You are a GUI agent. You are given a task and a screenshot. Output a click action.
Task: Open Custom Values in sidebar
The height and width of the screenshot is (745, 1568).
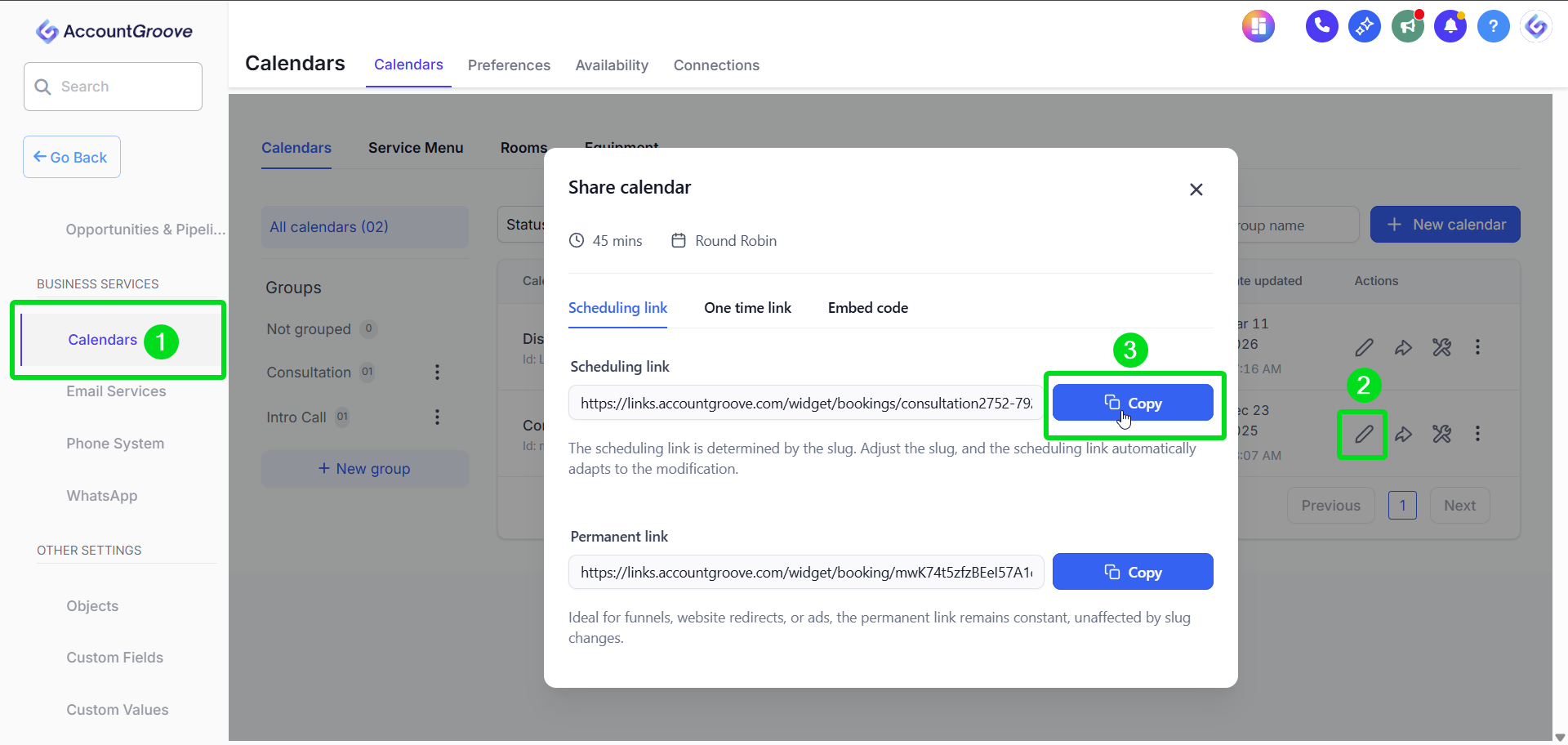click(x=118, y=710)
